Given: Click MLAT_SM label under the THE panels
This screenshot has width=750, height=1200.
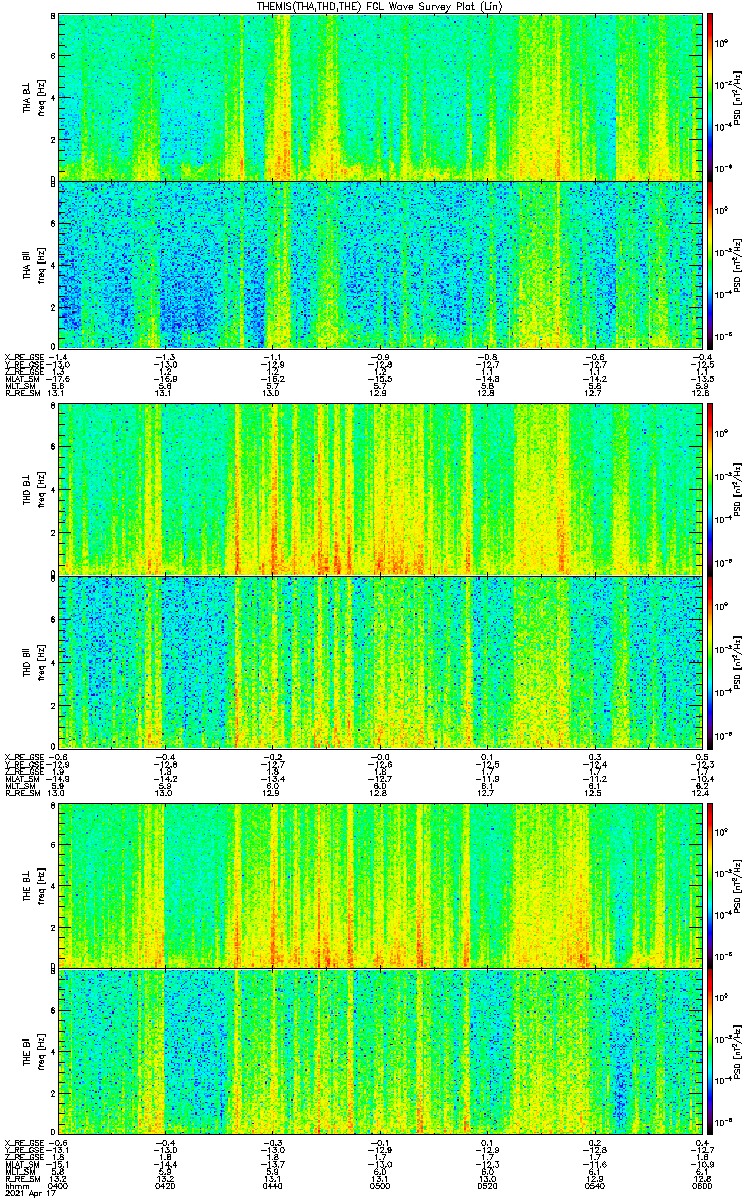Looking at the screenshot, I should [22, 1163].
